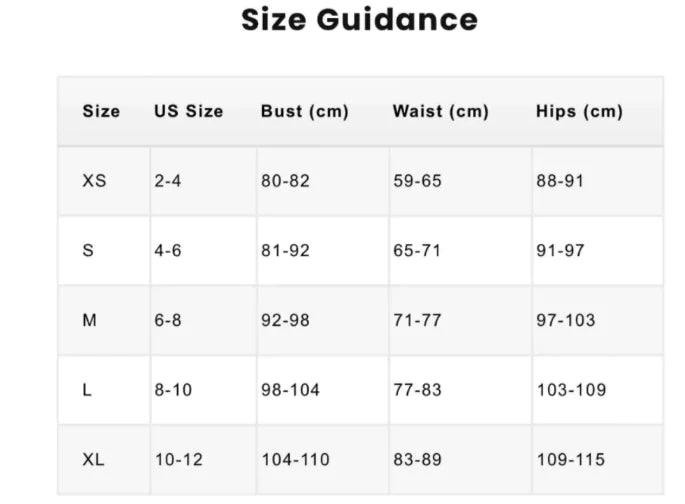Click the Size Guidance heading
The image size is (685, 504).
pyautogui.click(x=359, y=19)
